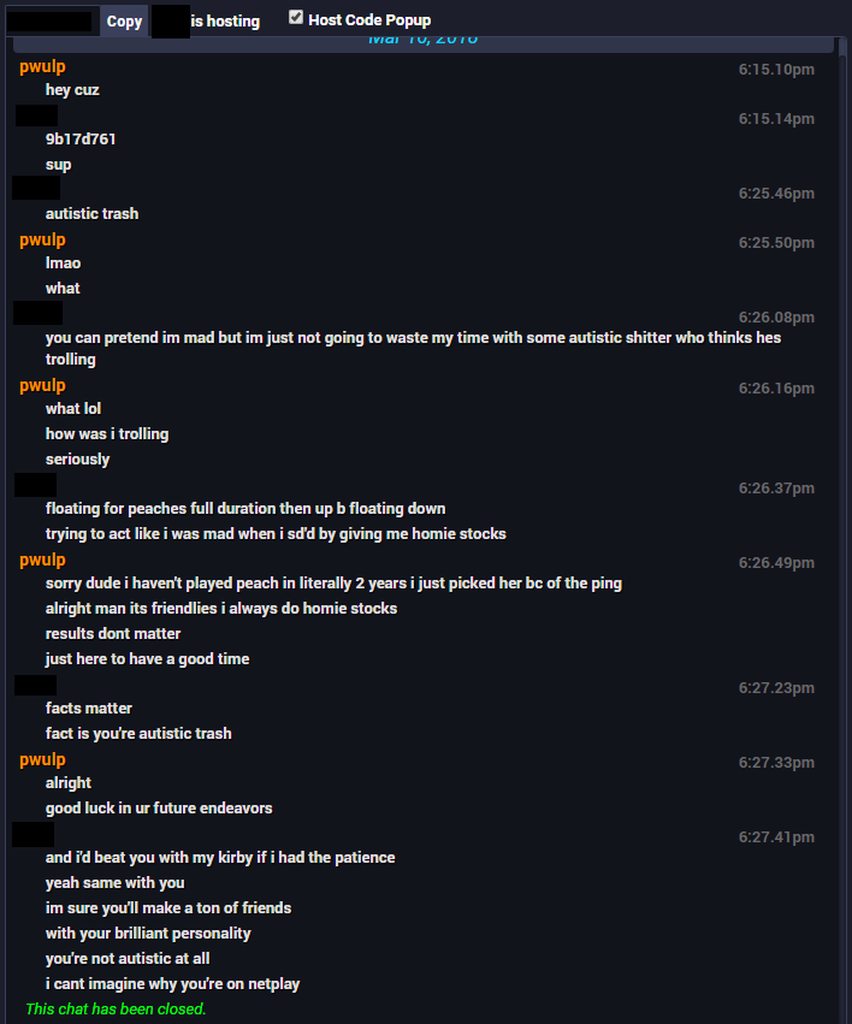Viewport: 852px width, 1024px height.
Task: Click pwulp username above 'lmao'
Action: pos(42,240)
